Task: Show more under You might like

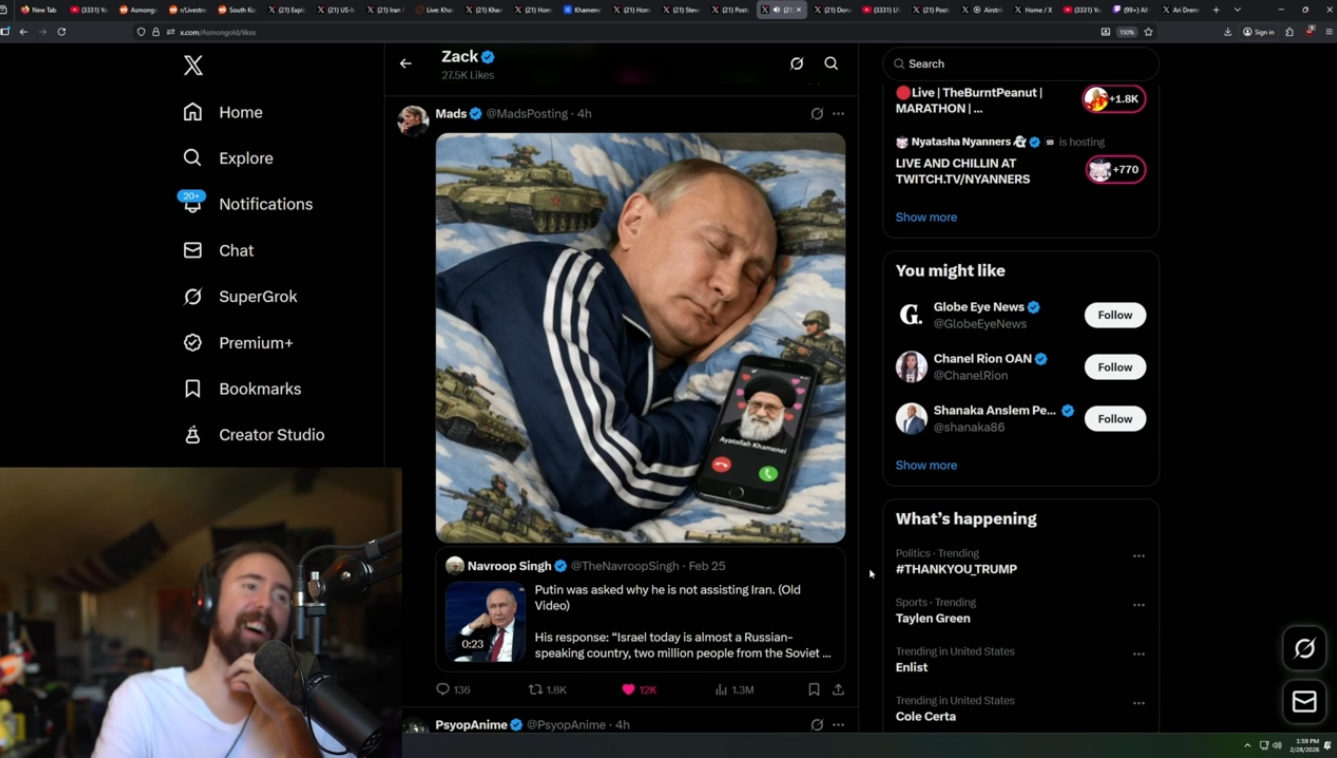Action: pyautogui.click(x=926, y=465)
